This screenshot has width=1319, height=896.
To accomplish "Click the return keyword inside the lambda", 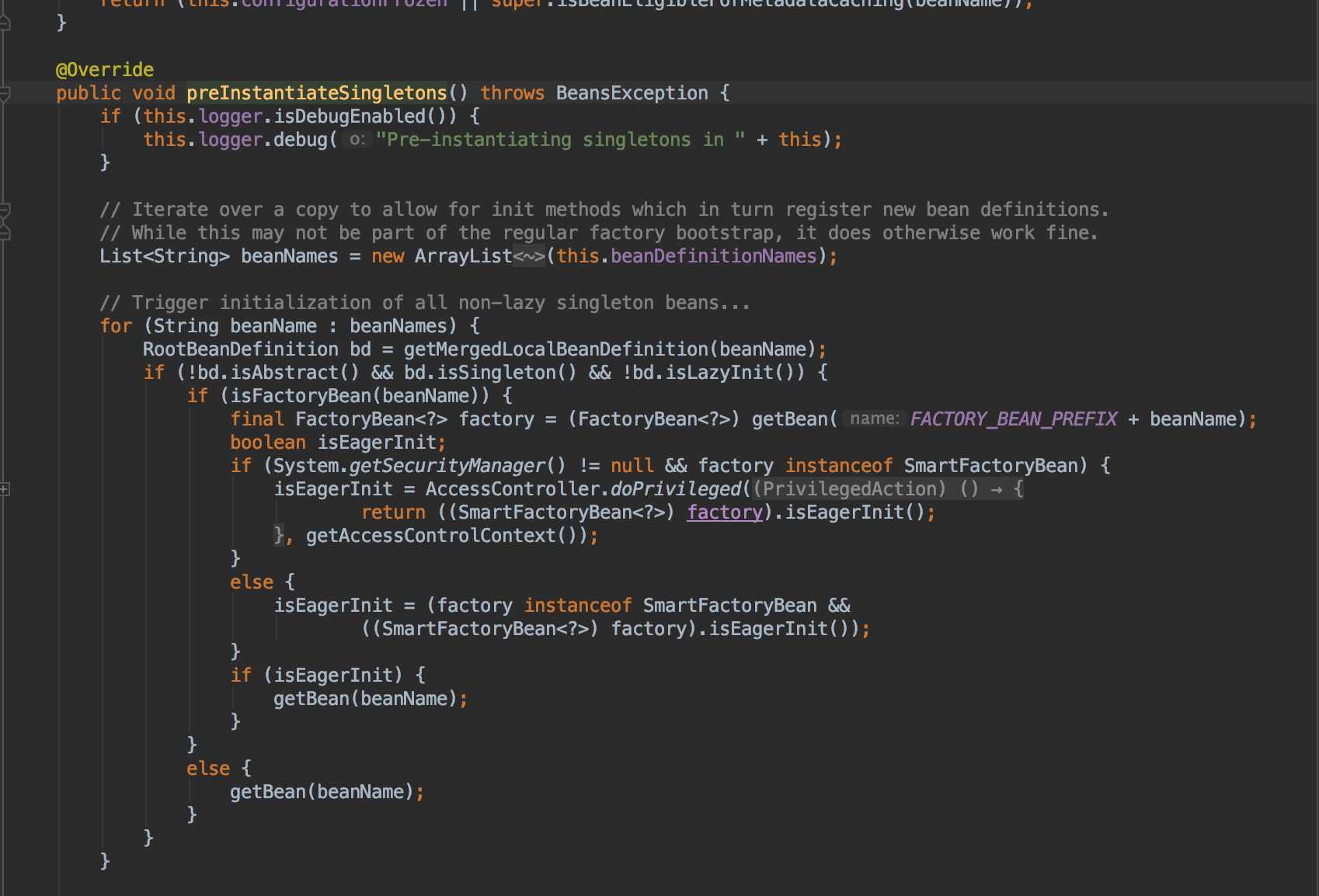I will (x=393, y=512).
